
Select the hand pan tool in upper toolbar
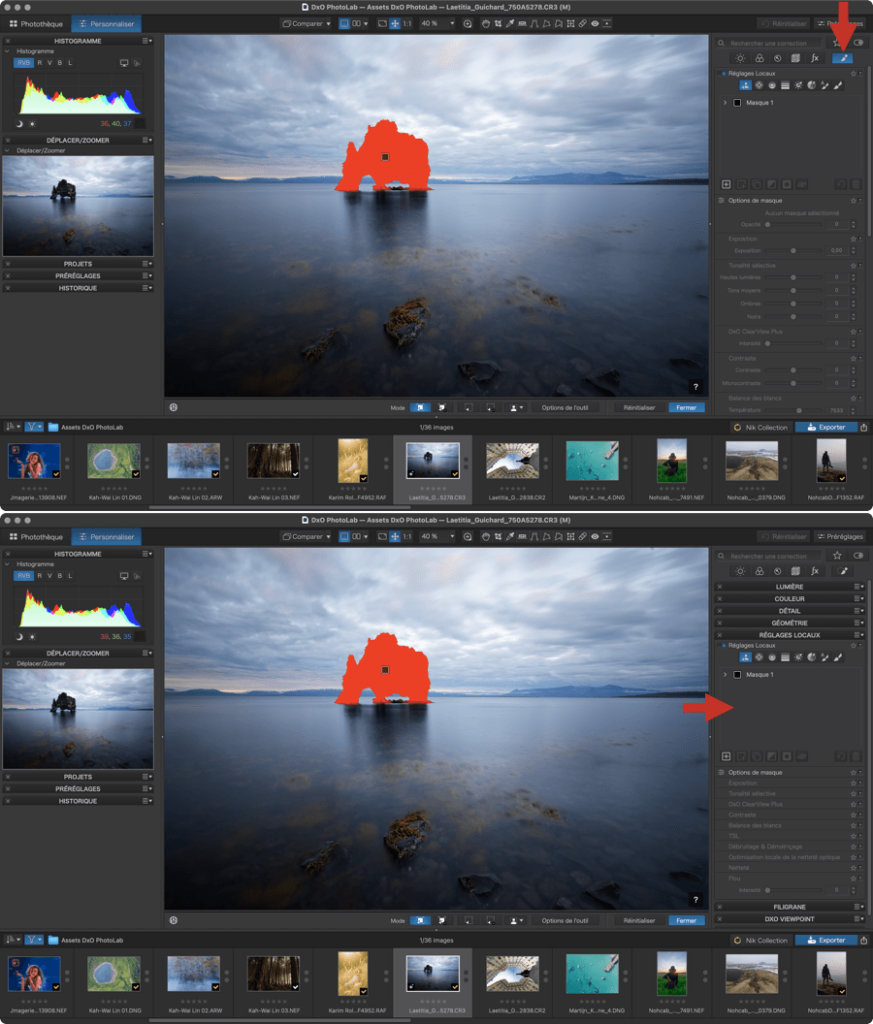485,23
